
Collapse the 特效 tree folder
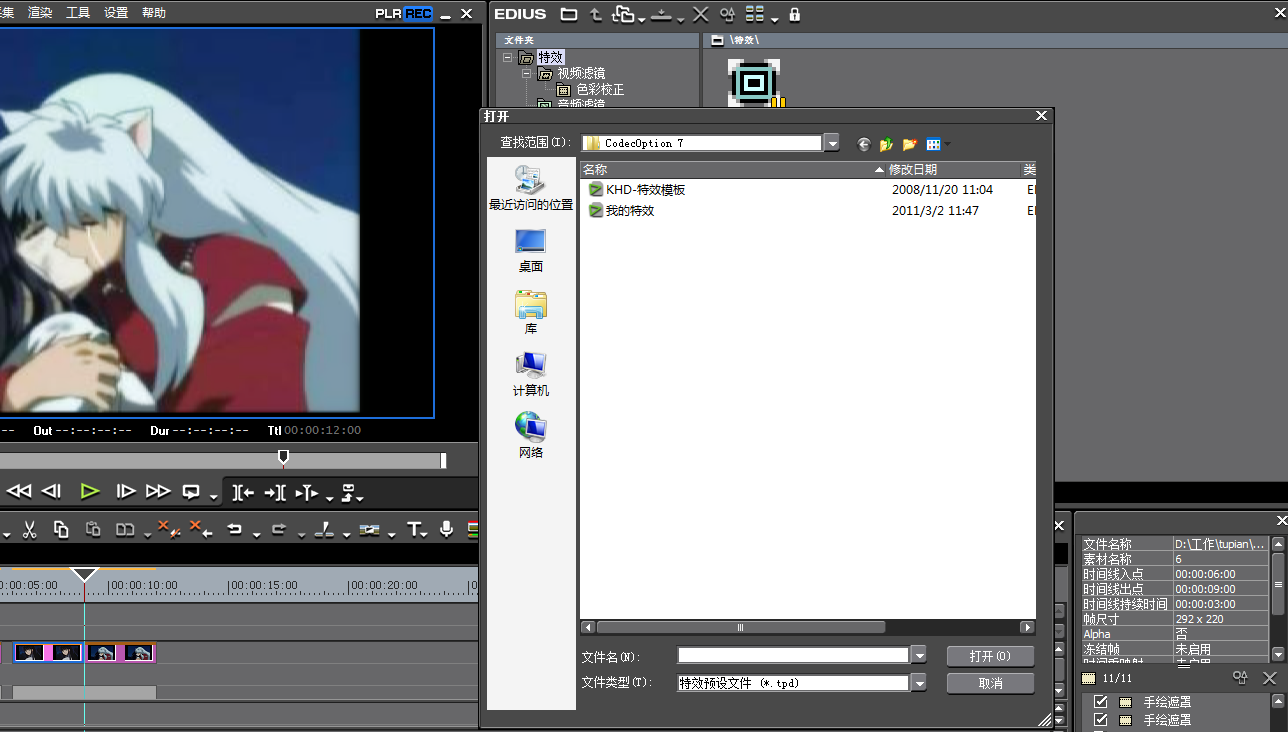click(508, 58)
